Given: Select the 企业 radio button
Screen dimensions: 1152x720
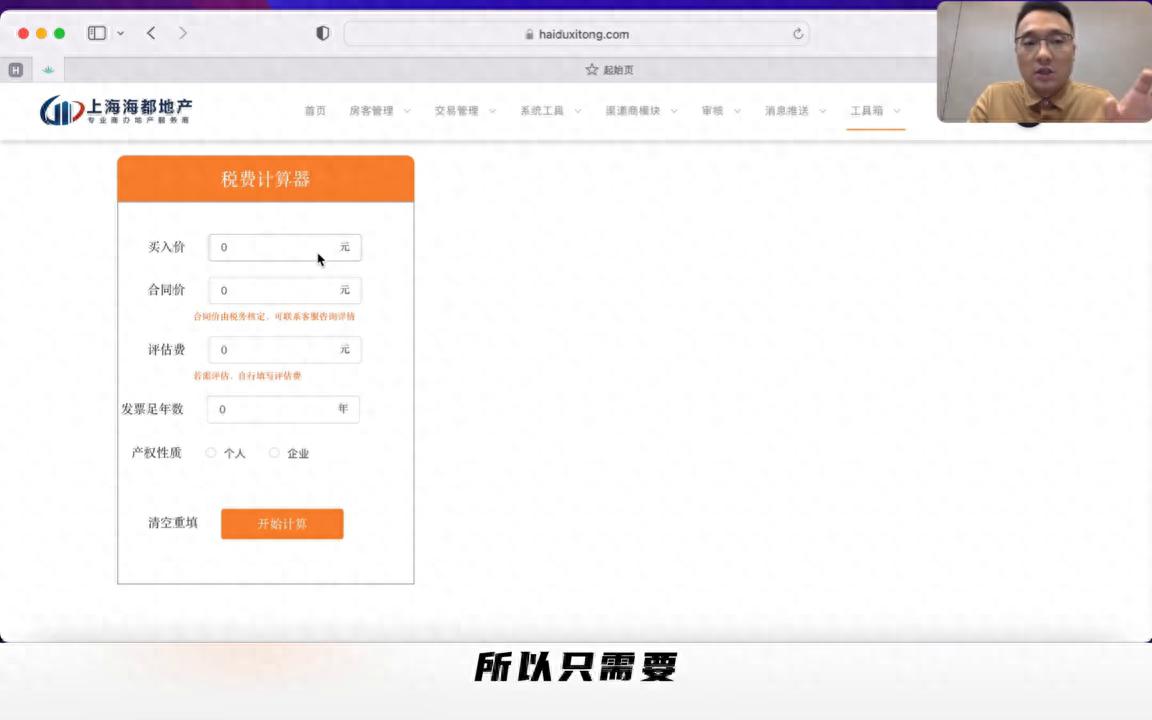Looking at the screenshot, I should (274, 453).
